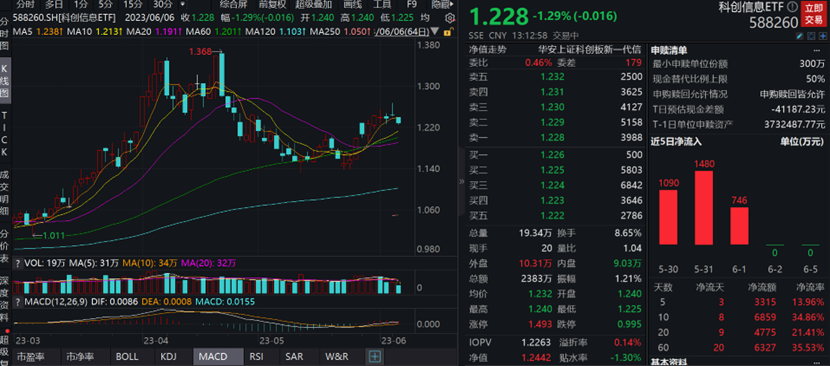Switch indicator to RSI
The height and width of the screenshot is (366, 830).
[256, 356]
